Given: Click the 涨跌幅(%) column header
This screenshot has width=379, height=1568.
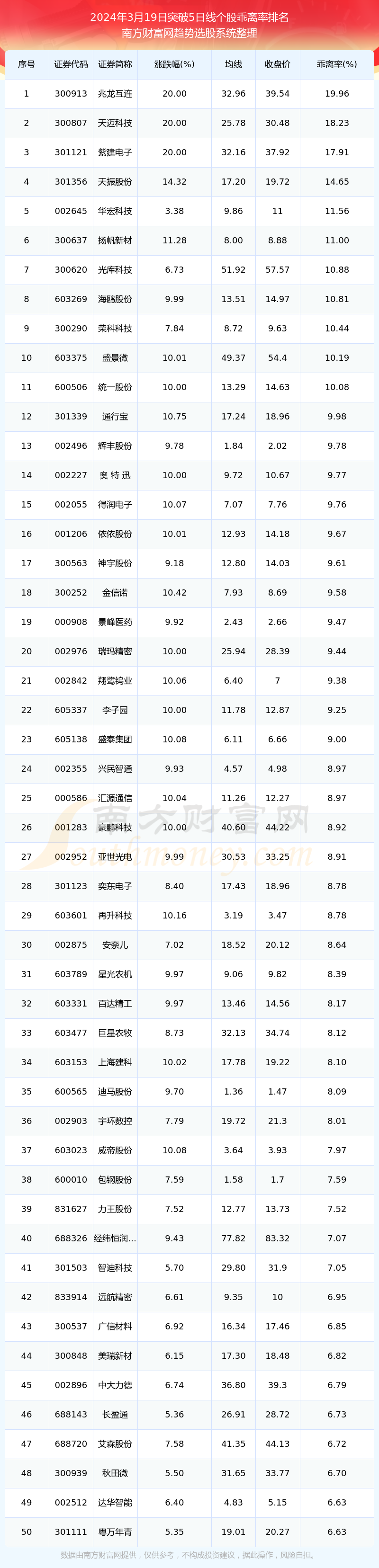Looking at the screenshot, I should pyautogui.click(x=174, y=64).
